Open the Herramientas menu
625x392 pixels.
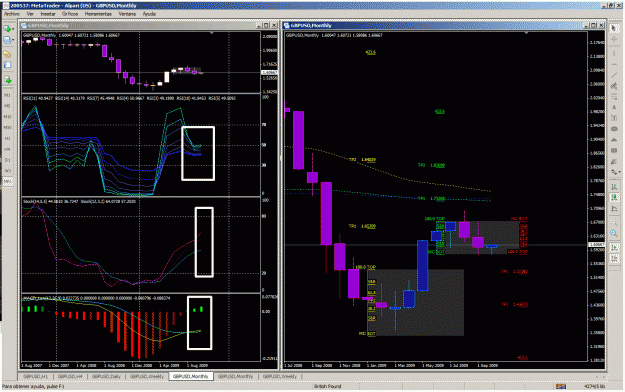coord(98,14)
